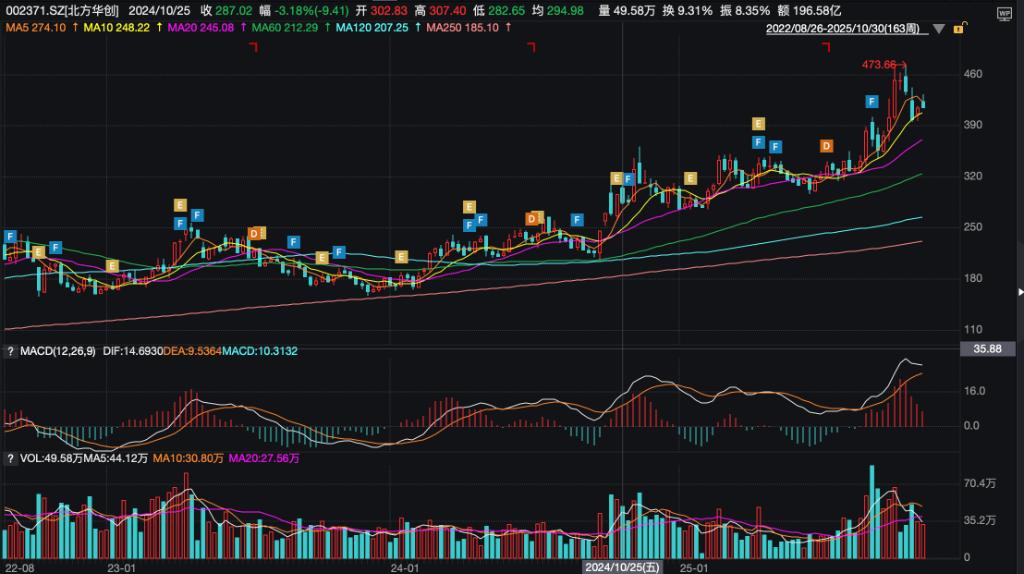The width and height of the screenshot is (1024, 574).
Task: Click the 2024/10/25 date marker on time axis
Action: click(x=623, y=567)
